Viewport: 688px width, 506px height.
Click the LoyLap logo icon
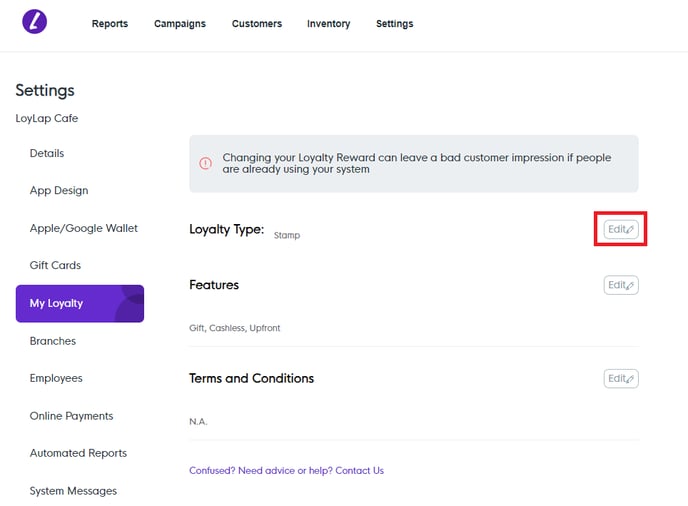coord(35,22)
